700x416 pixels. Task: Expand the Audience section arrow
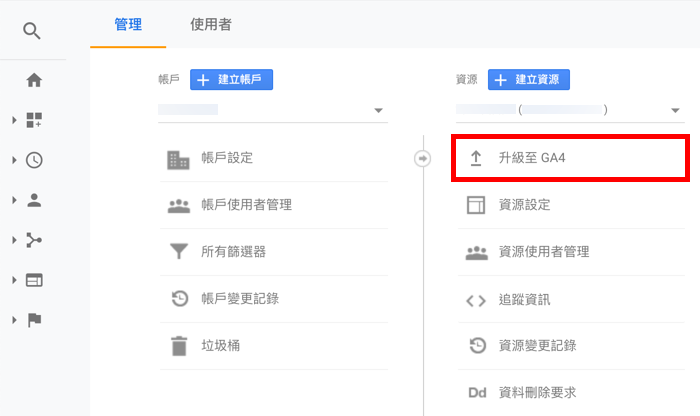coord(14,200)
